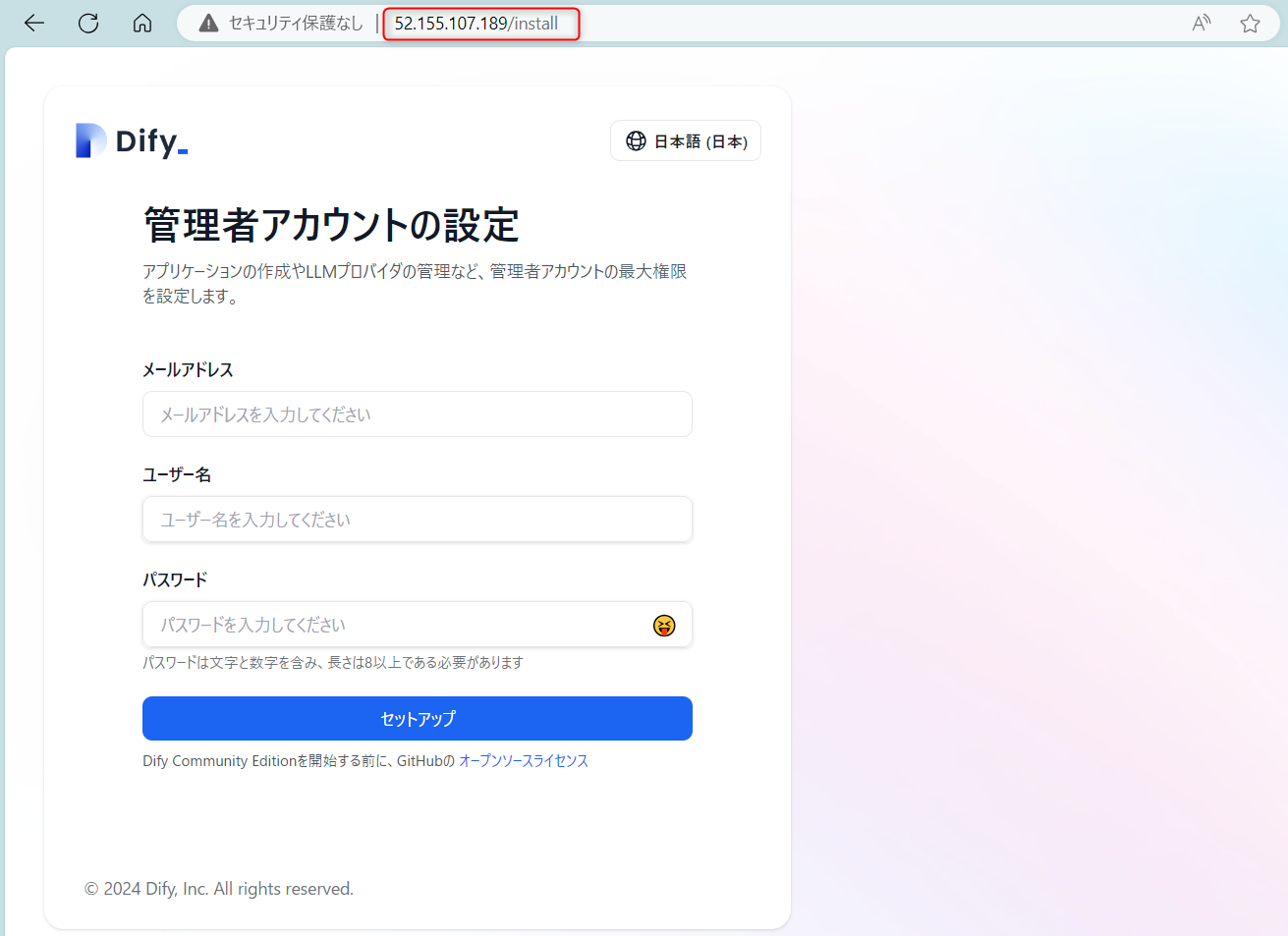Image resolution: width=1288 pixels, height=936 pixels.
Task: Toggle password visibility with the emoji icon
Action: 664,625
